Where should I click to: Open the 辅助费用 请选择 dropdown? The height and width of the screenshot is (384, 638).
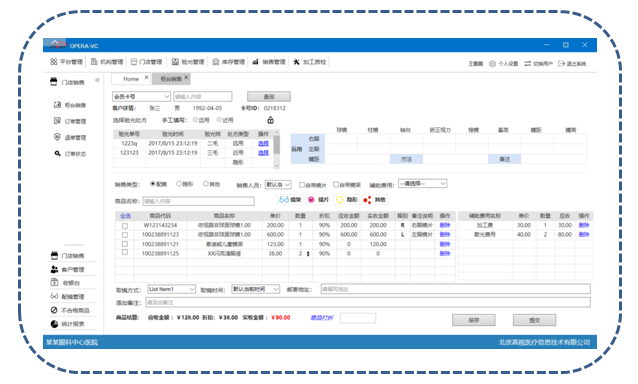pos(422,183)
